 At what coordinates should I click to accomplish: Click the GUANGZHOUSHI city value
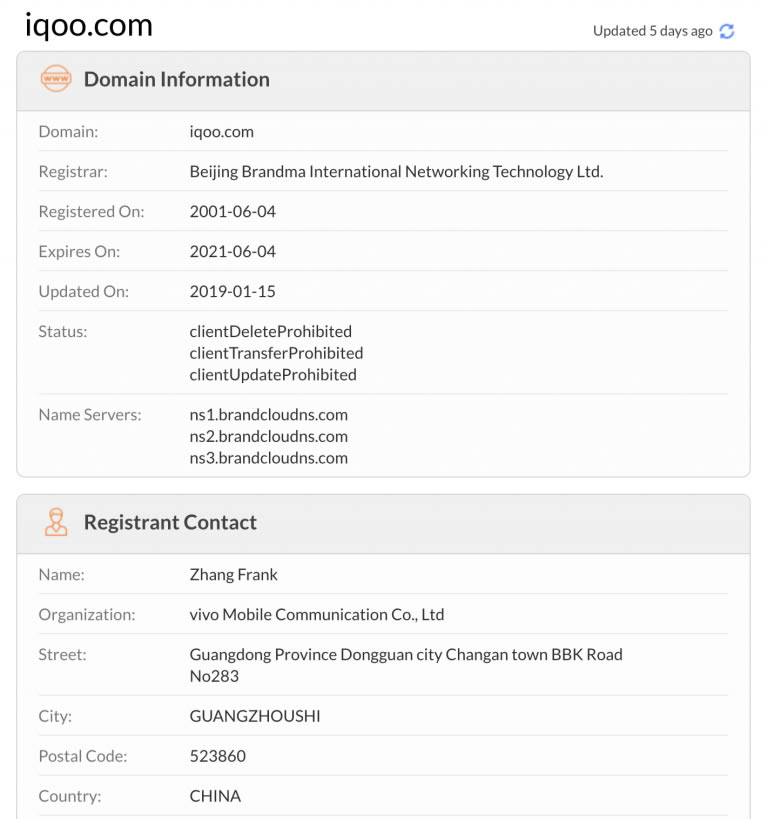(x=255, y=716)
